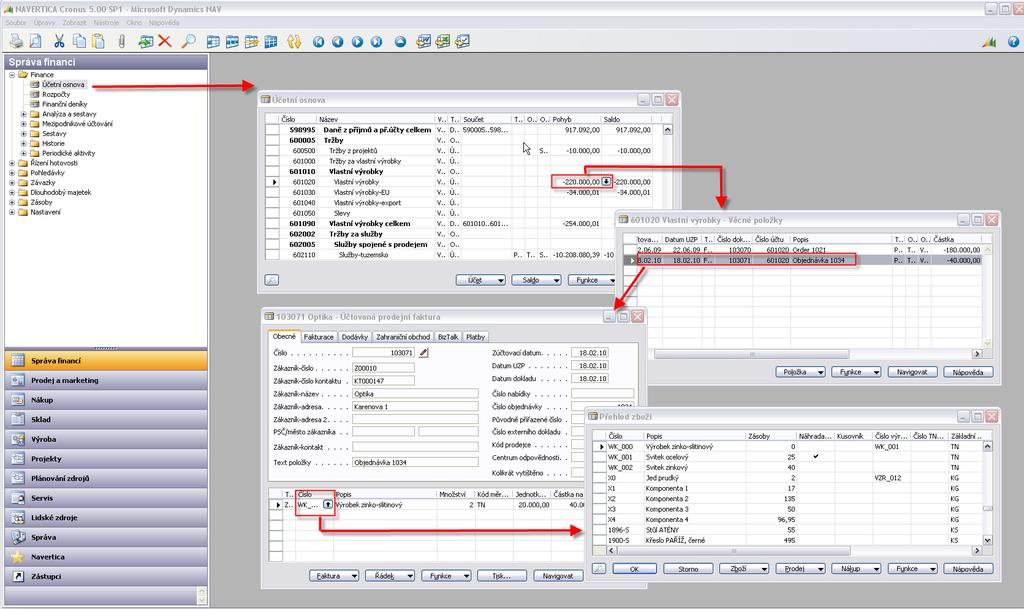Viewport: 1024px width, 609px height.
Task: Switch to Fakturace tab
Action: [319, 337]
